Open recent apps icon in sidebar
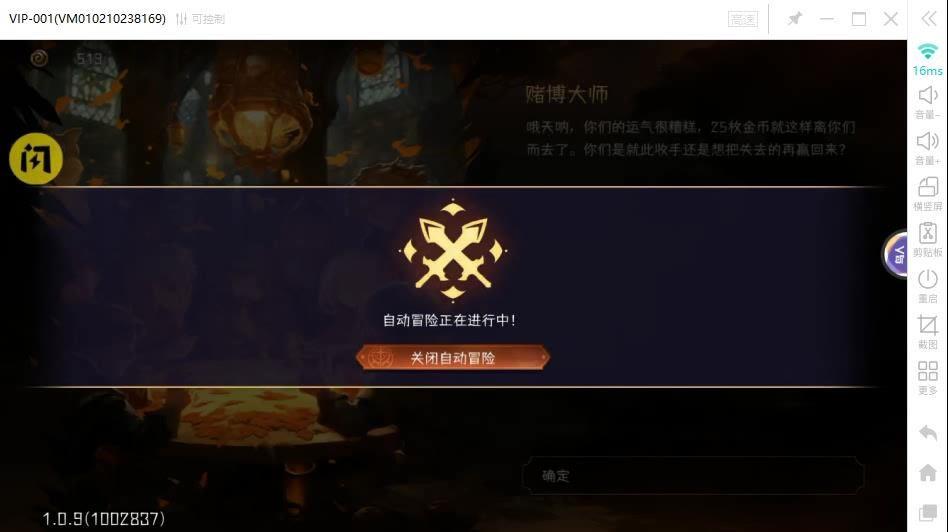This screenshot has width=948, height=532. point(927,513)
